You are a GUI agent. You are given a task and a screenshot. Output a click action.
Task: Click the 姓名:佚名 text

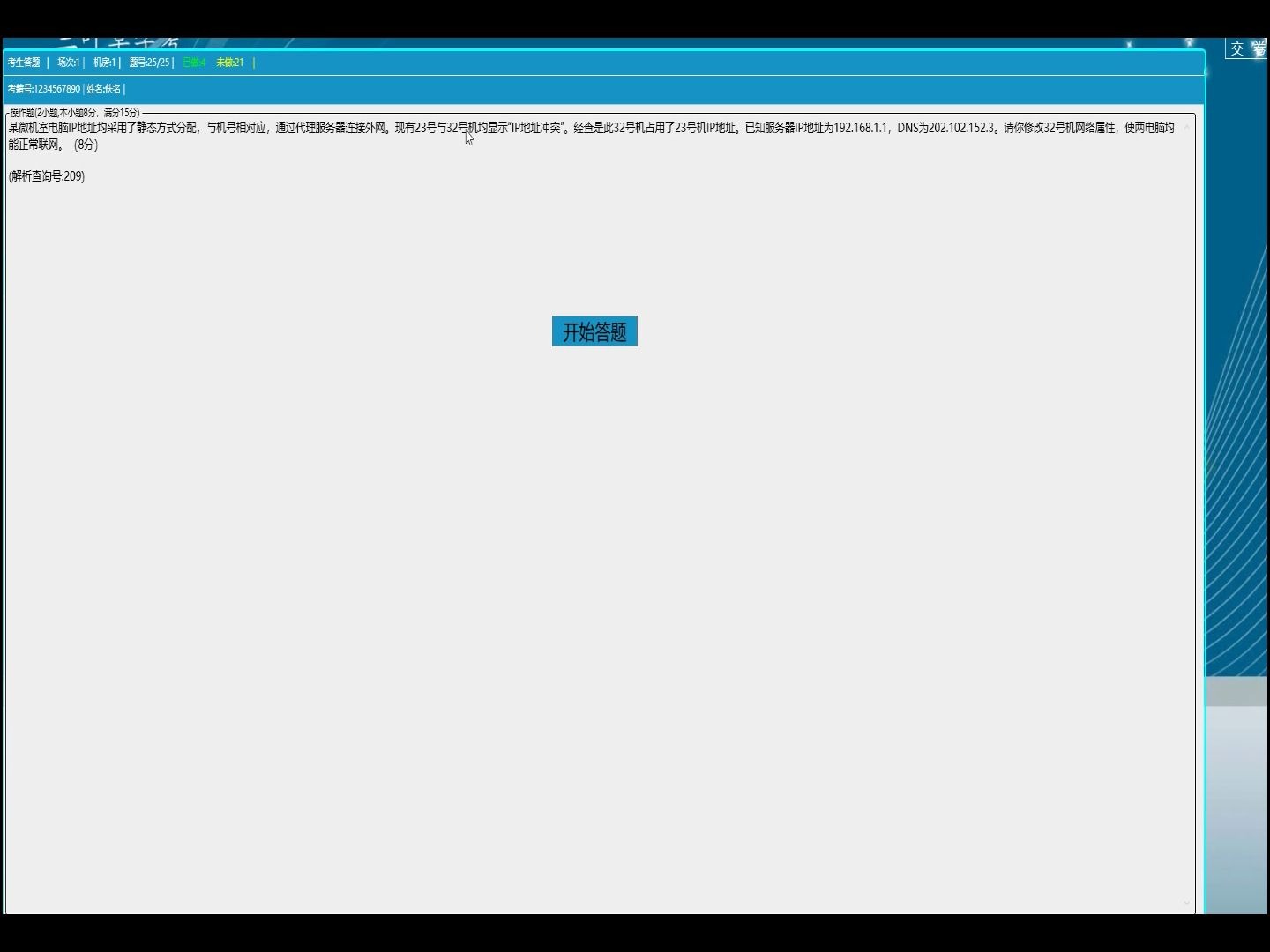(103, 89)
